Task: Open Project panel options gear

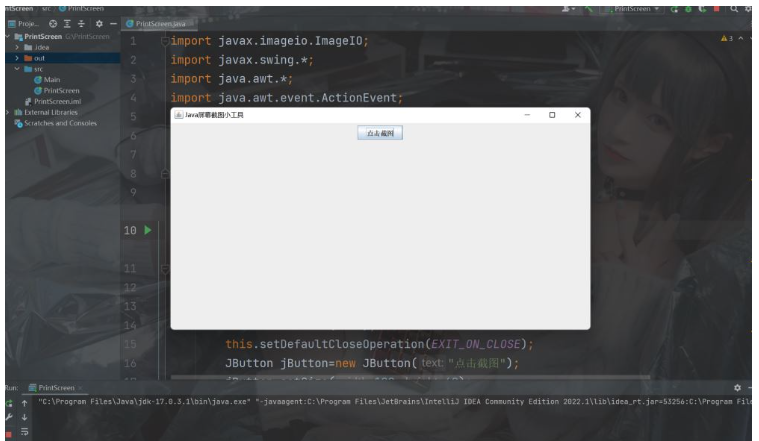Action: coord(99,24)
